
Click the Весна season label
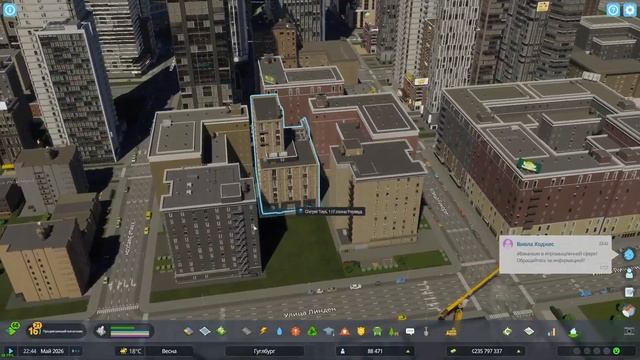(x=169, y=351)
